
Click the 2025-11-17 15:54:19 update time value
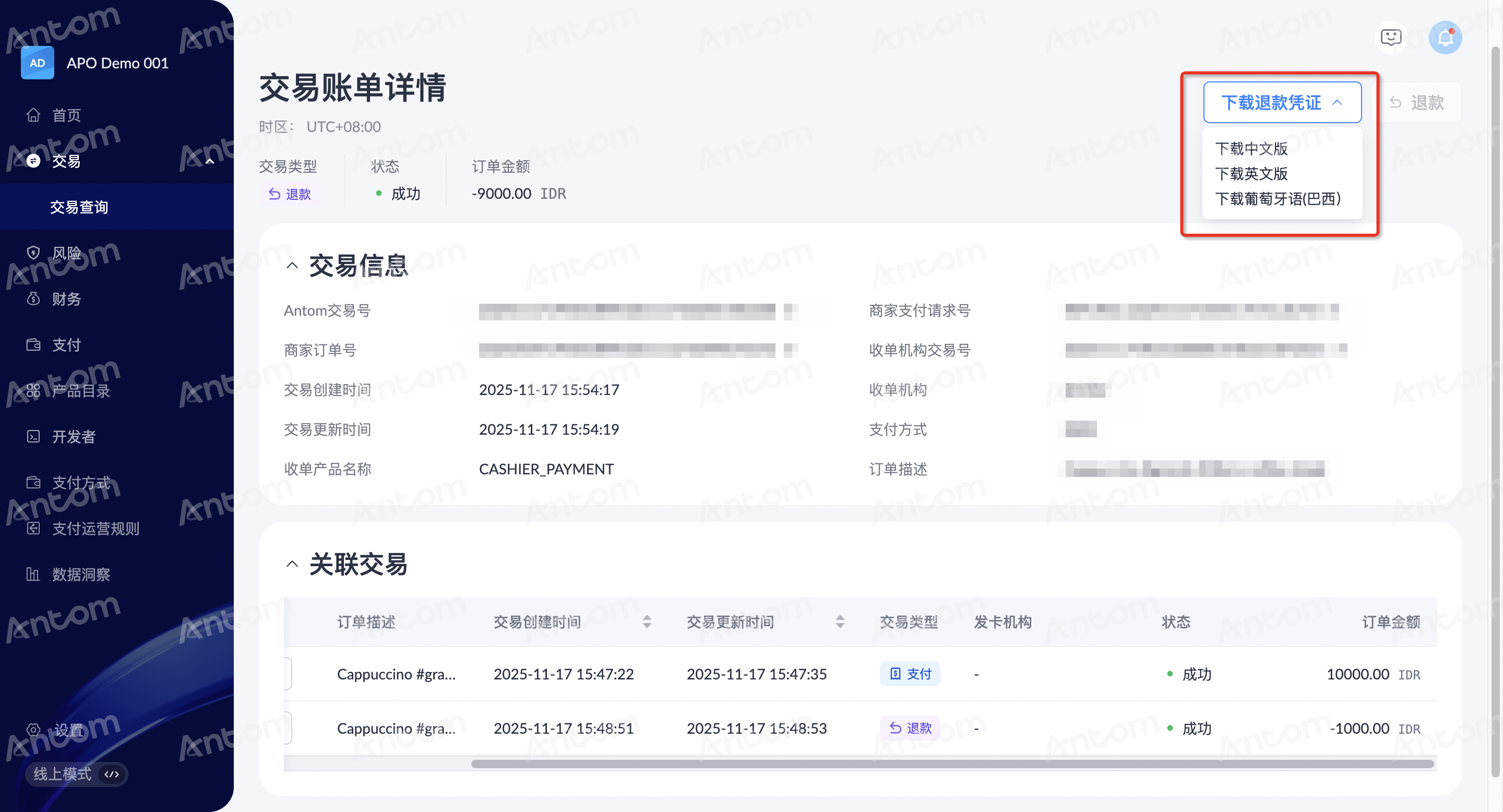pos(549,429)
